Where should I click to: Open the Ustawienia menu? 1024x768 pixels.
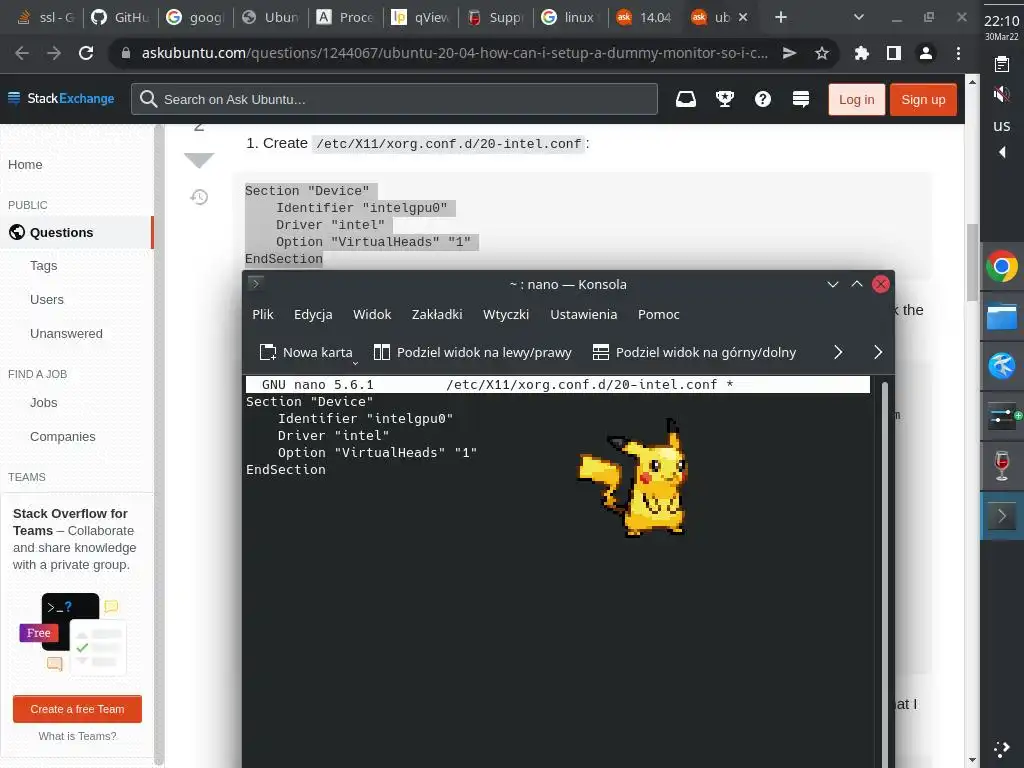pyautogui.click(x=583, y=314)
